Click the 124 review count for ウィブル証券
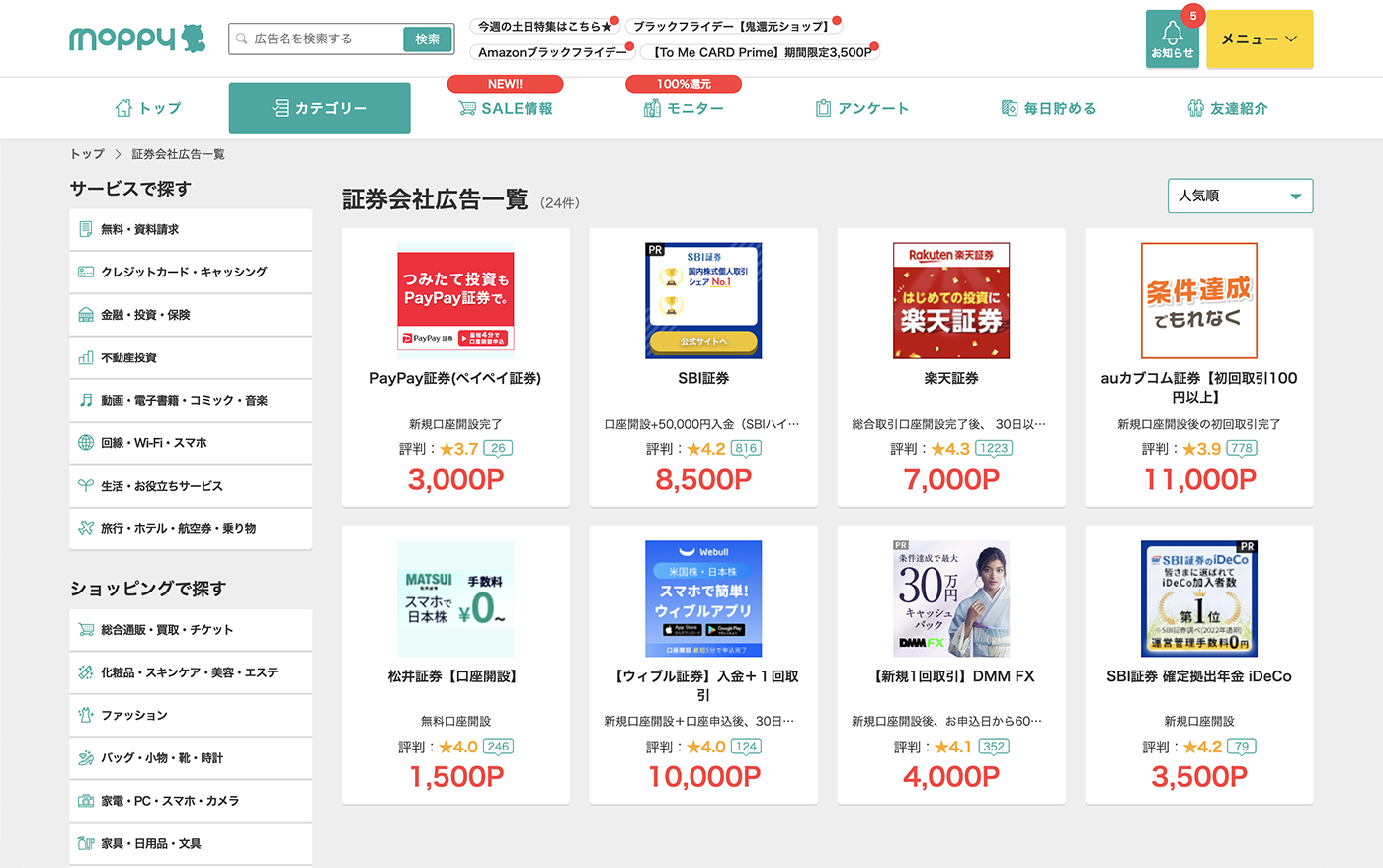 pyautogui.click(x=746, y=747)
